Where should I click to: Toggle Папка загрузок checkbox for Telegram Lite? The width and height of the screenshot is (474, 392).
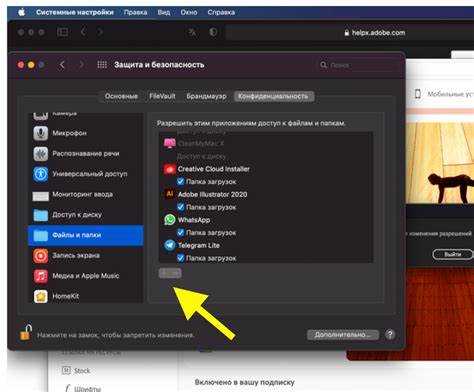(180, 258)
